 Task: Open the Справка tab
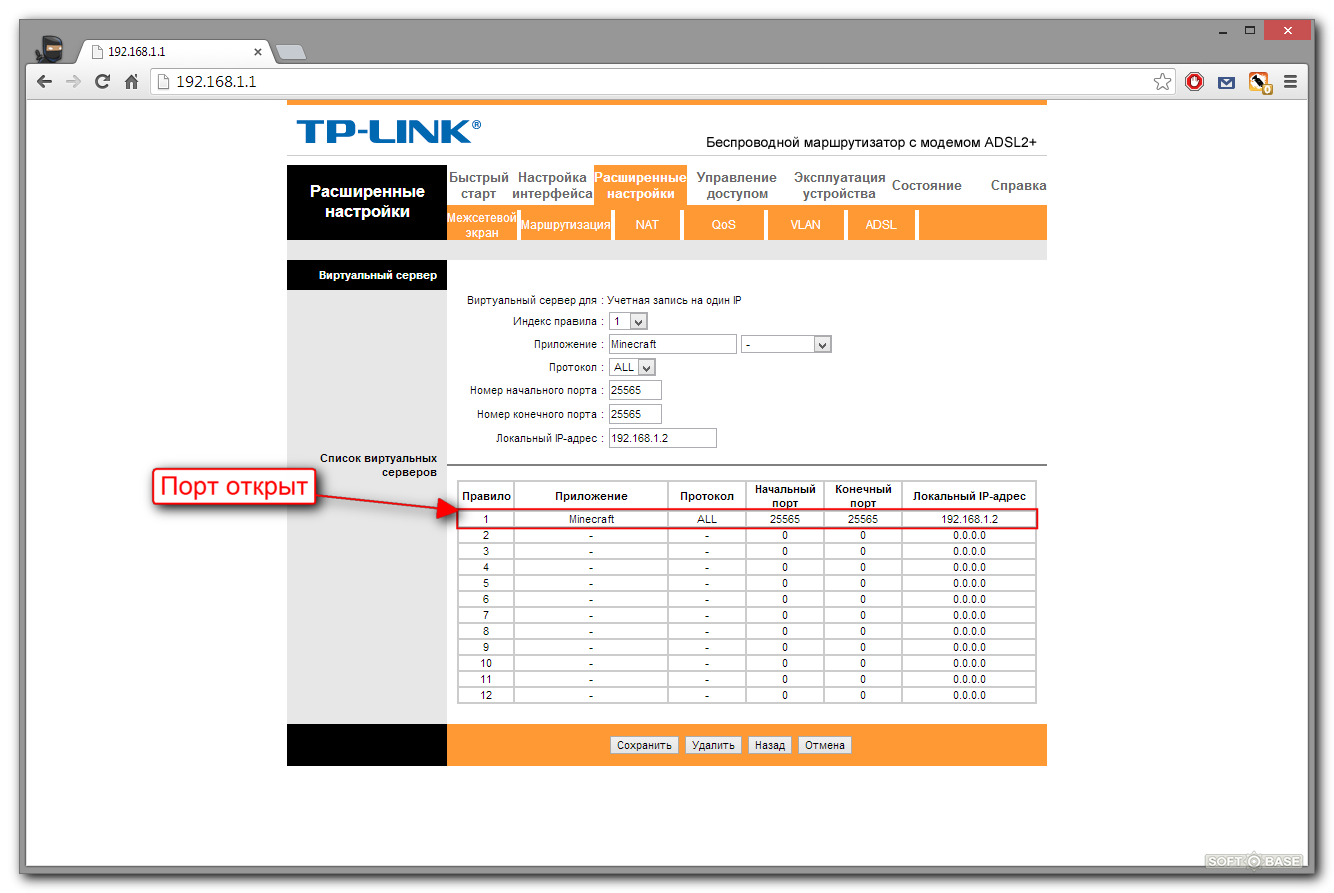pos(1018,185)
